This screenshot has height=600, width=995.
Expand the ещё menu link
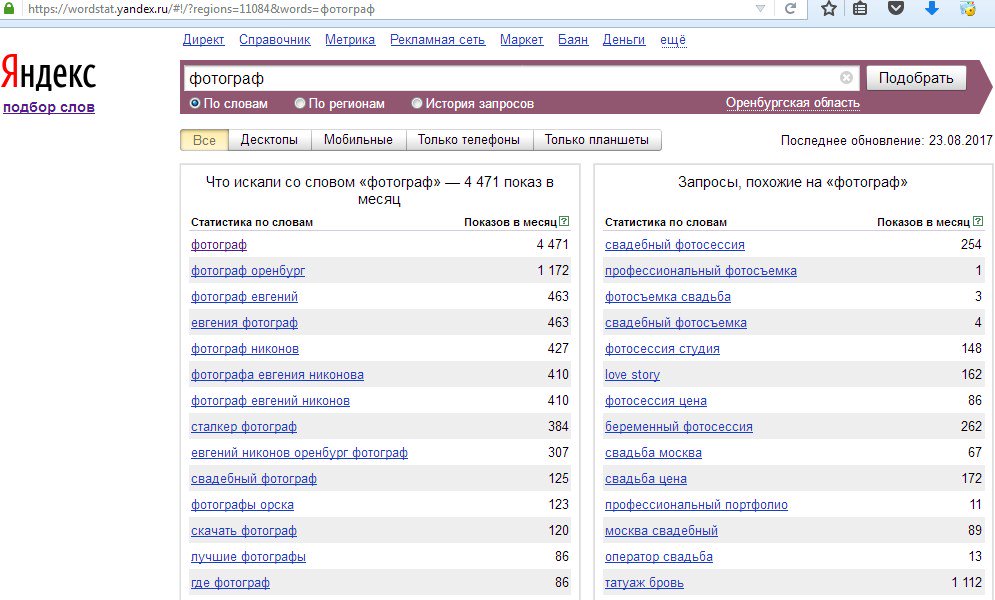[x=673, y=40]
